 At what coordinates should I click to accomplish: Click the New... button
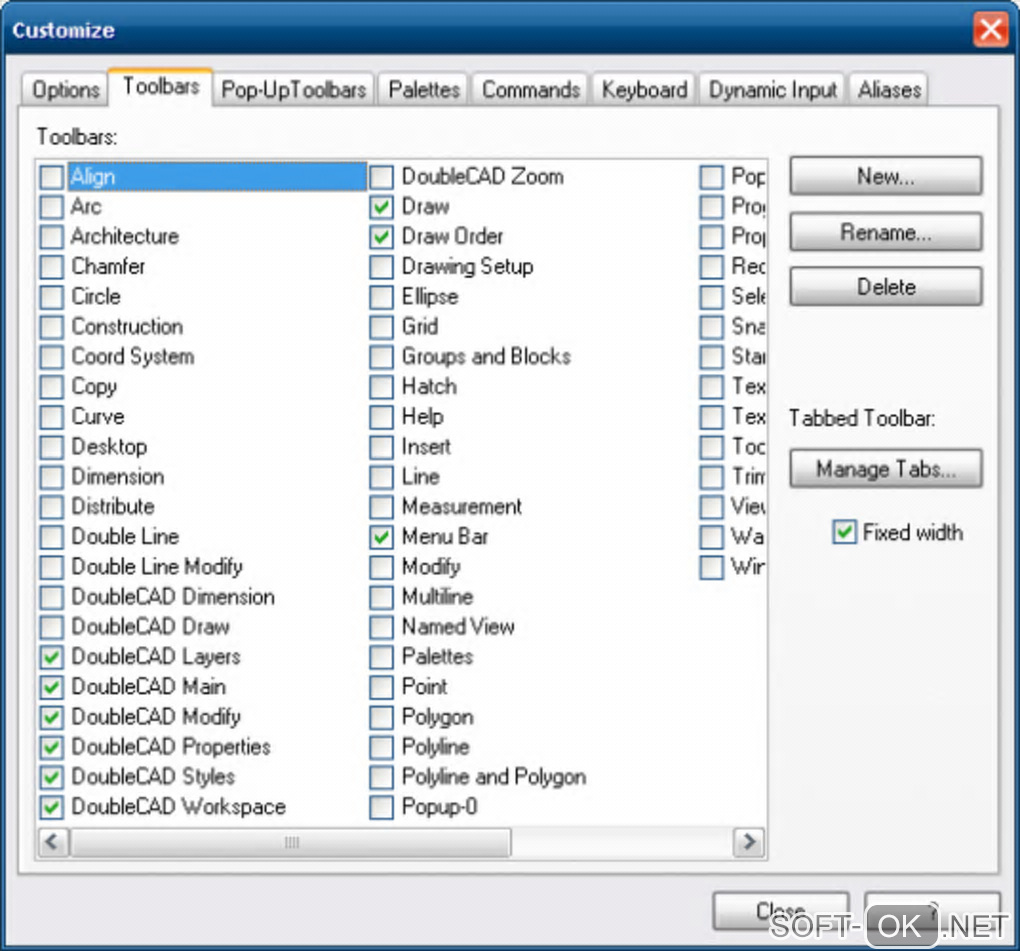pos(885,176)
